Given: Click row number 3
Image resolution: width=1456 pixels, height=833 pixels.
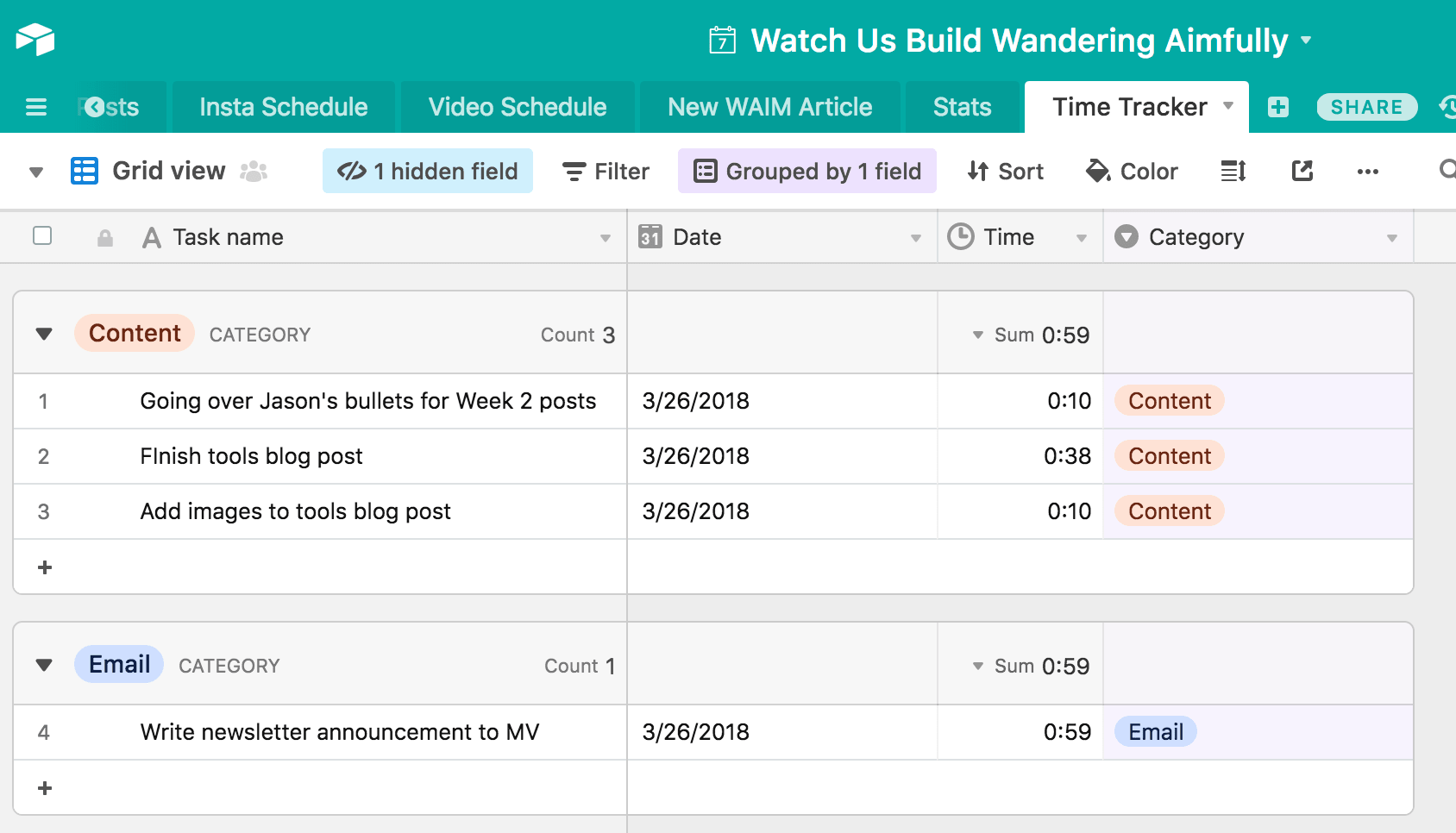Looking at the screenshot, I should pos(43,512).
